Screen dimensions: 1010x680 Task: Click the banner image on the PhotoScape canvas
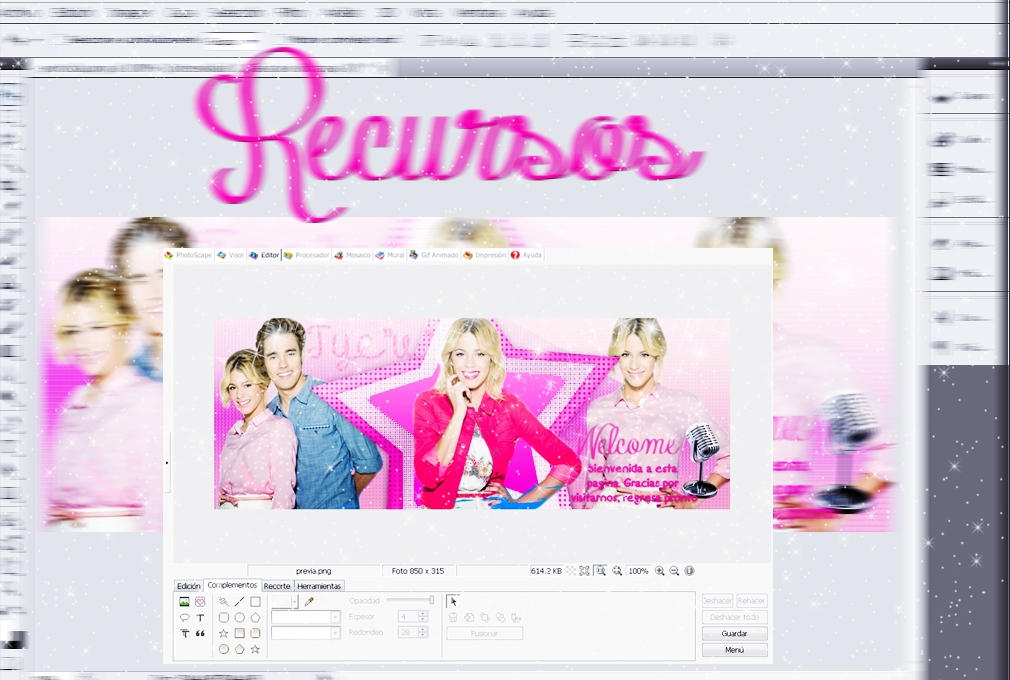[x=472, y=413]
